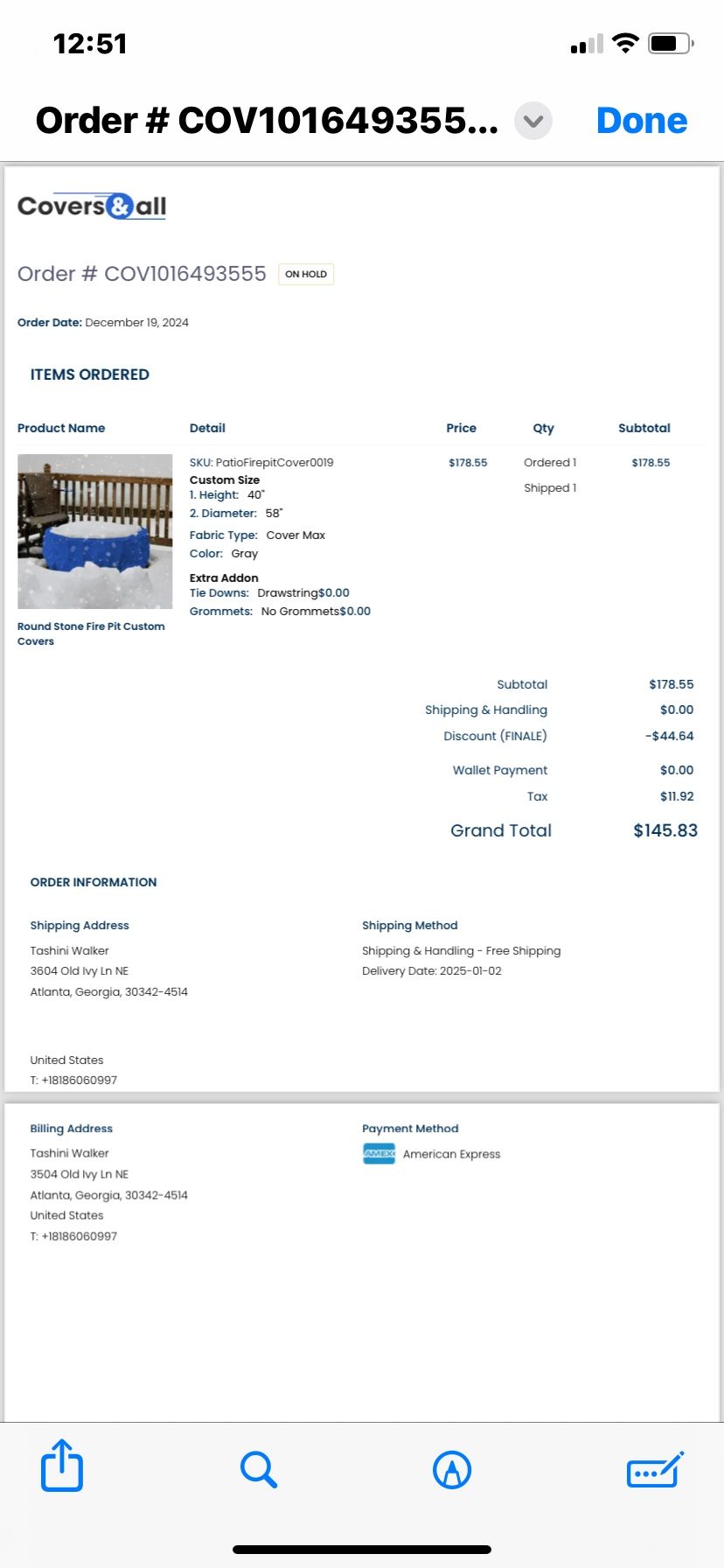Click the Covers&all logo
The width and height of the screenshot is (724, 1568).
click(92, 206)
